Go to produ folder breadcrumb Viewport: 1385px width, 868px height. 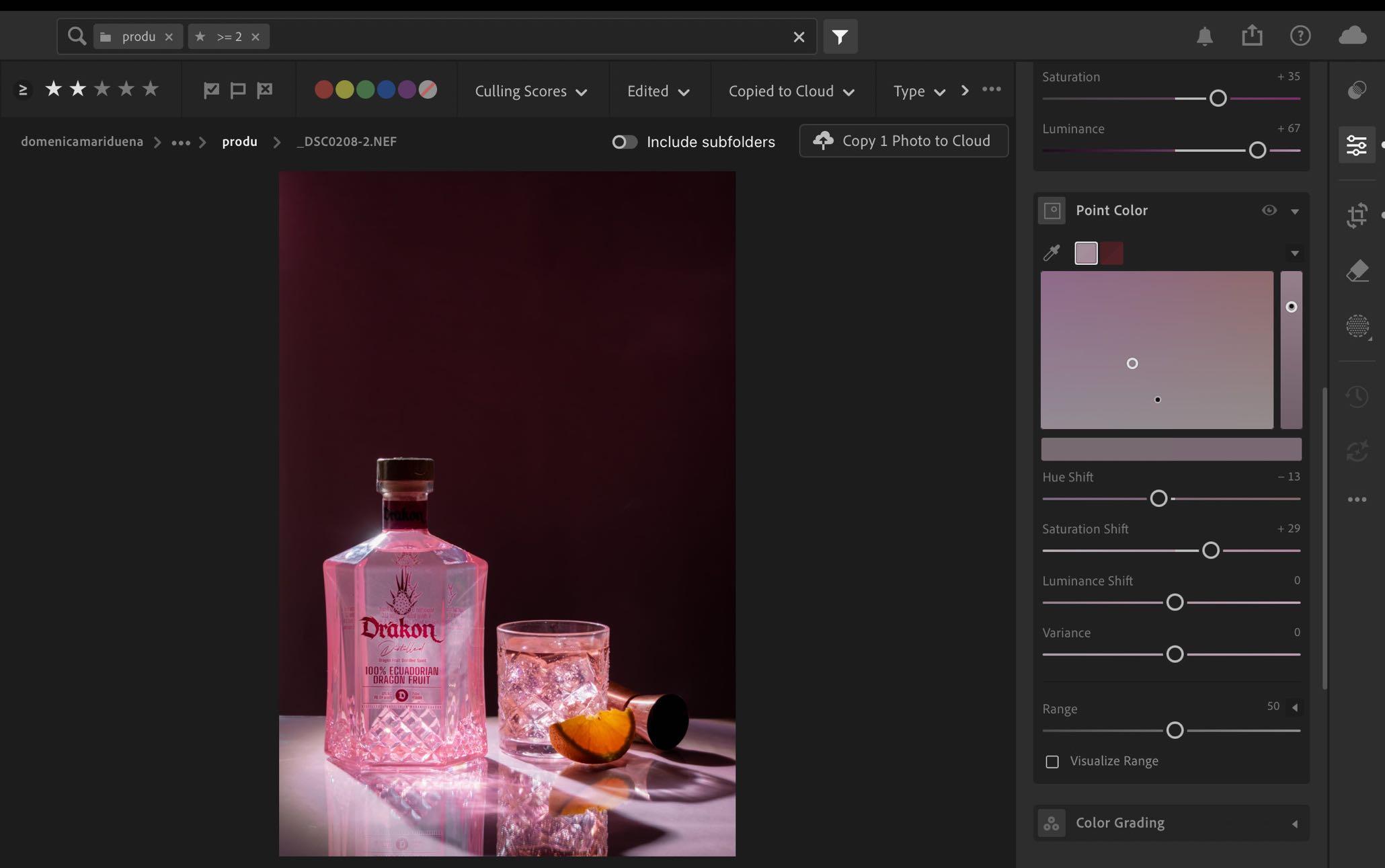[x=239, y=142]
